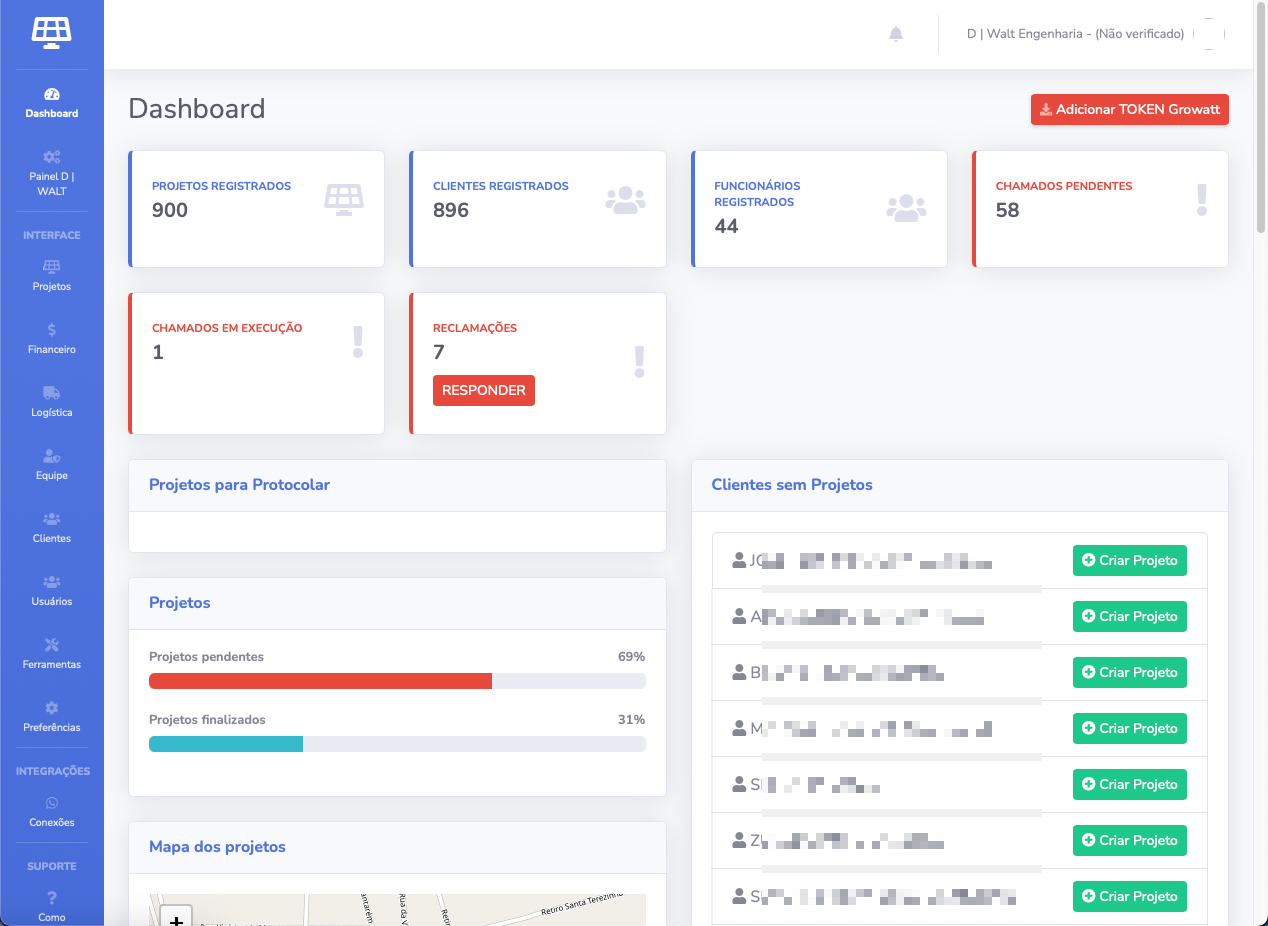Navigate to Clientes section

52,527
